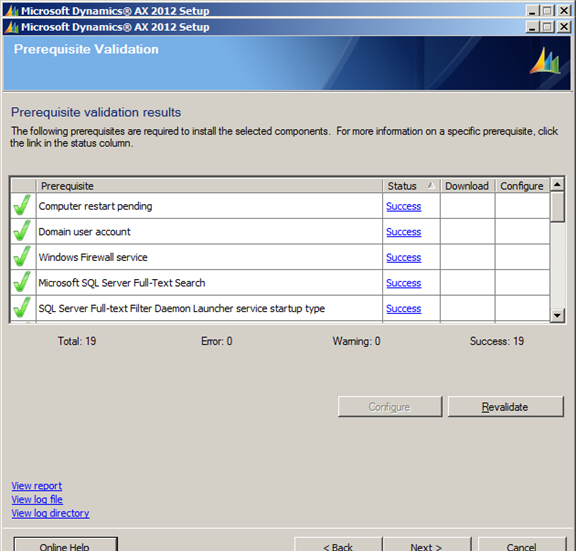This screenshot has width=576, height=551.
Task: Click the Success: 19 summary text
Action: [497, 341]
